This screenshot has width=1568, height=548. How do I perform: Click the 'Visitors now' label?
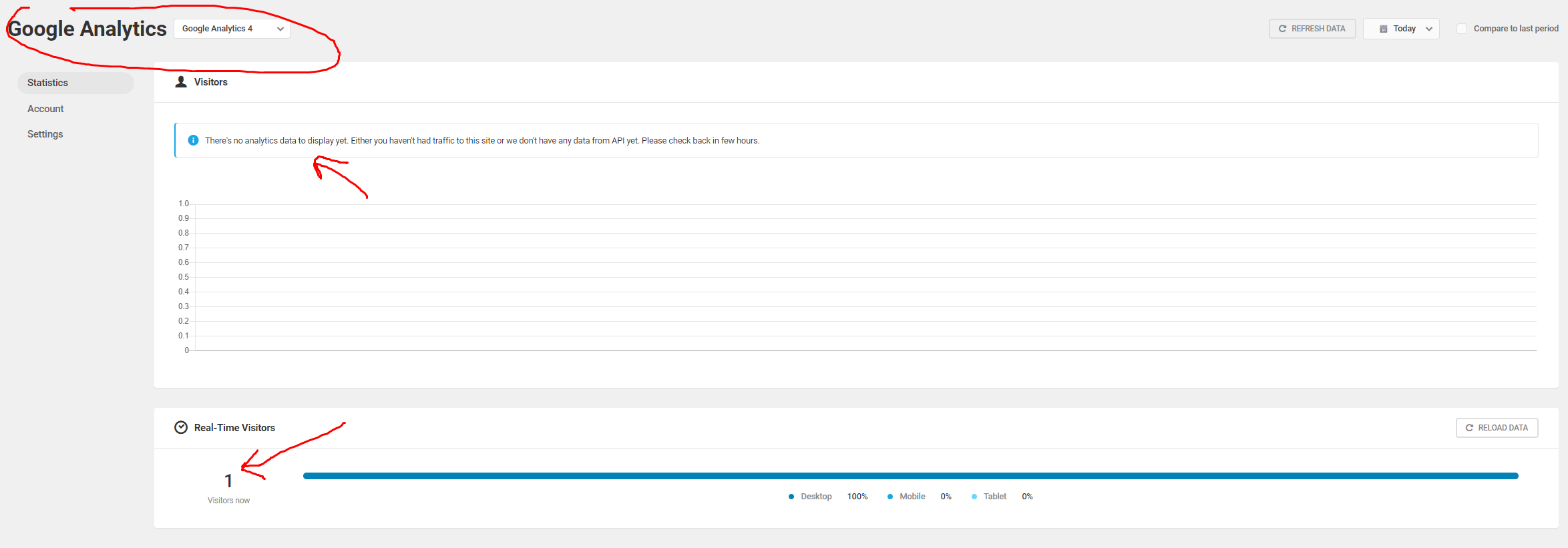[228, 501]
